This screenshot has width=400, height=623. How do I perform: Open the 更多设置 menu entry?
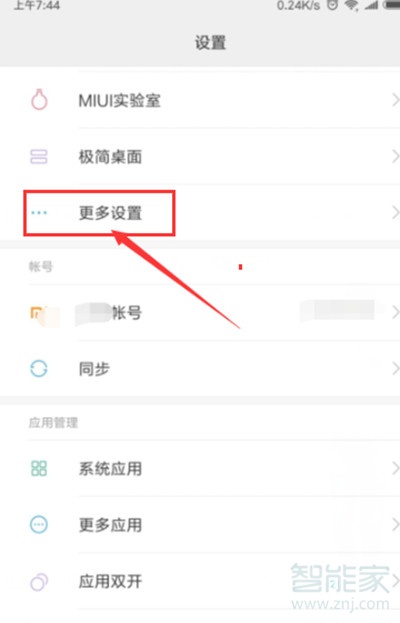200,213
